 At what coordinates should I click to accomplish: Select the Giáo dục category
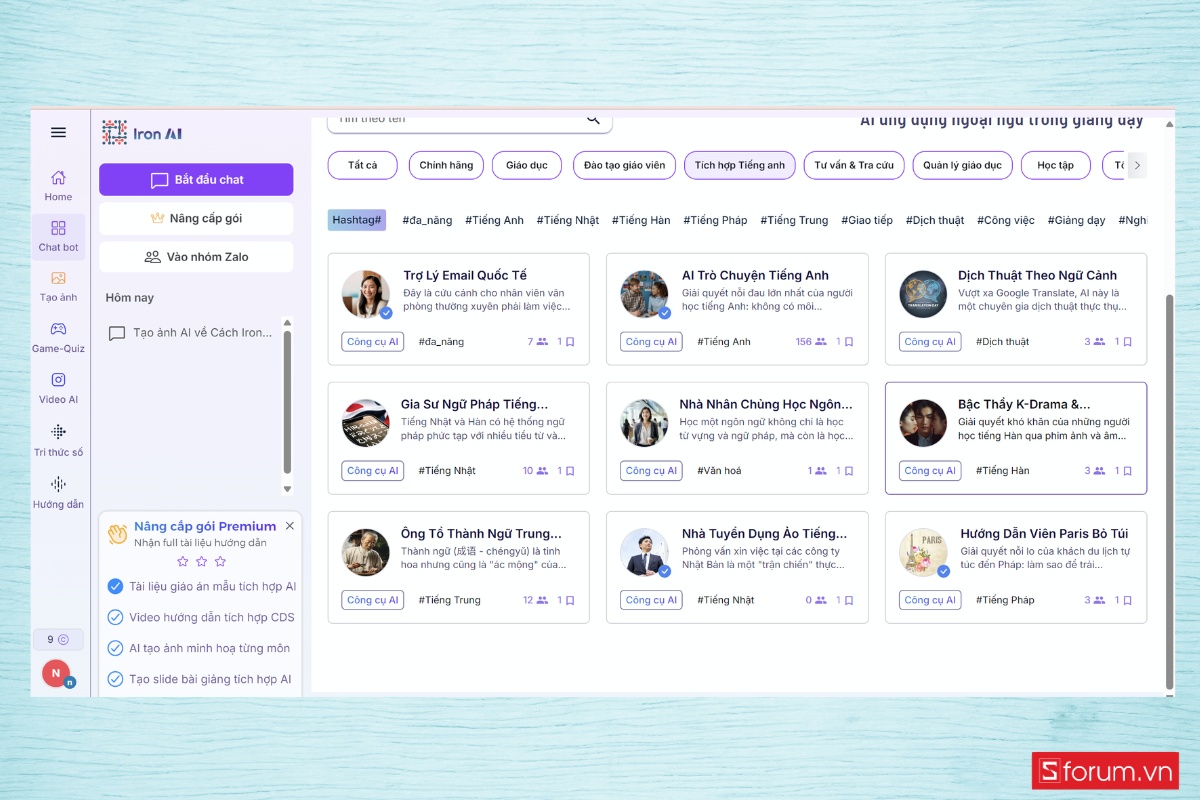[x=527, y=165]
